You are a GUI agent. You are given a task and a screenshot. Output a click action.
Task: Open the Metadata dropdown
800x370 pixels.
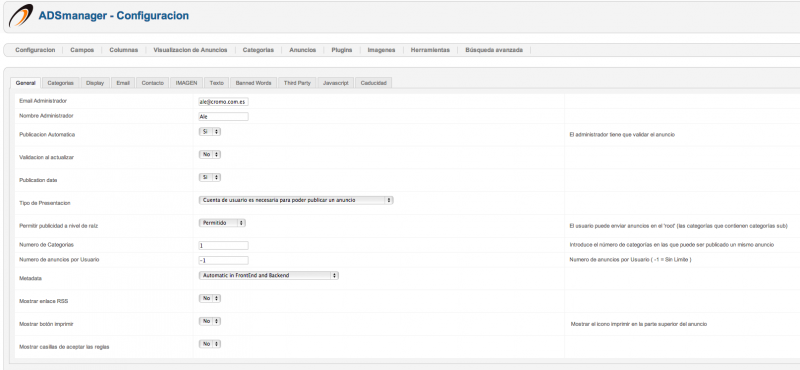coord(269,276)
